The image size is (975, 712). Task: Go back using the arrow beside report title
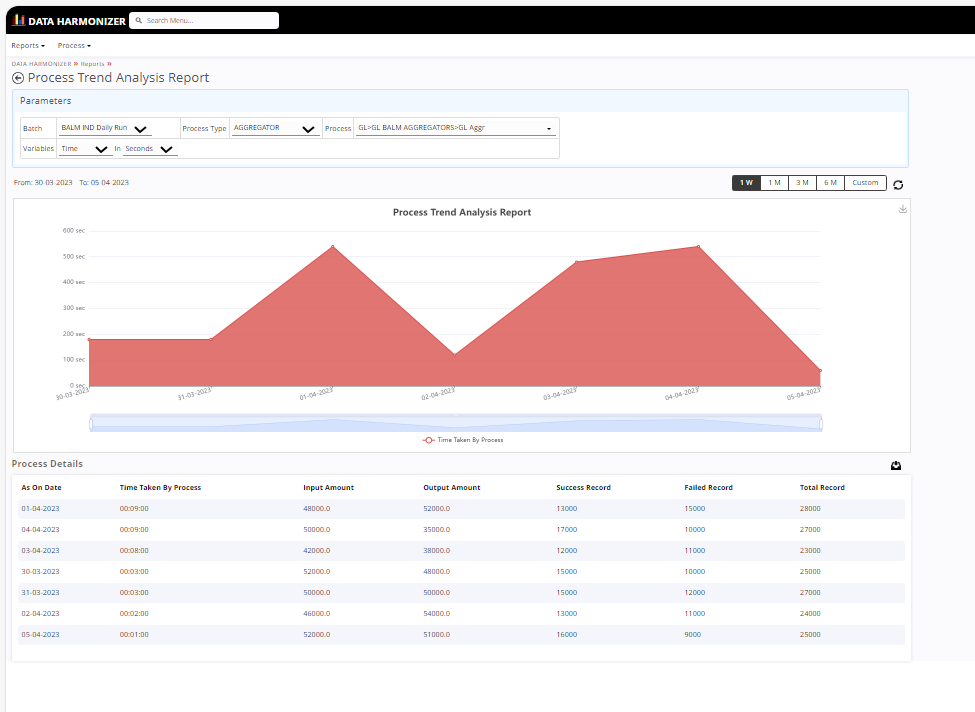tap(18, 78)
